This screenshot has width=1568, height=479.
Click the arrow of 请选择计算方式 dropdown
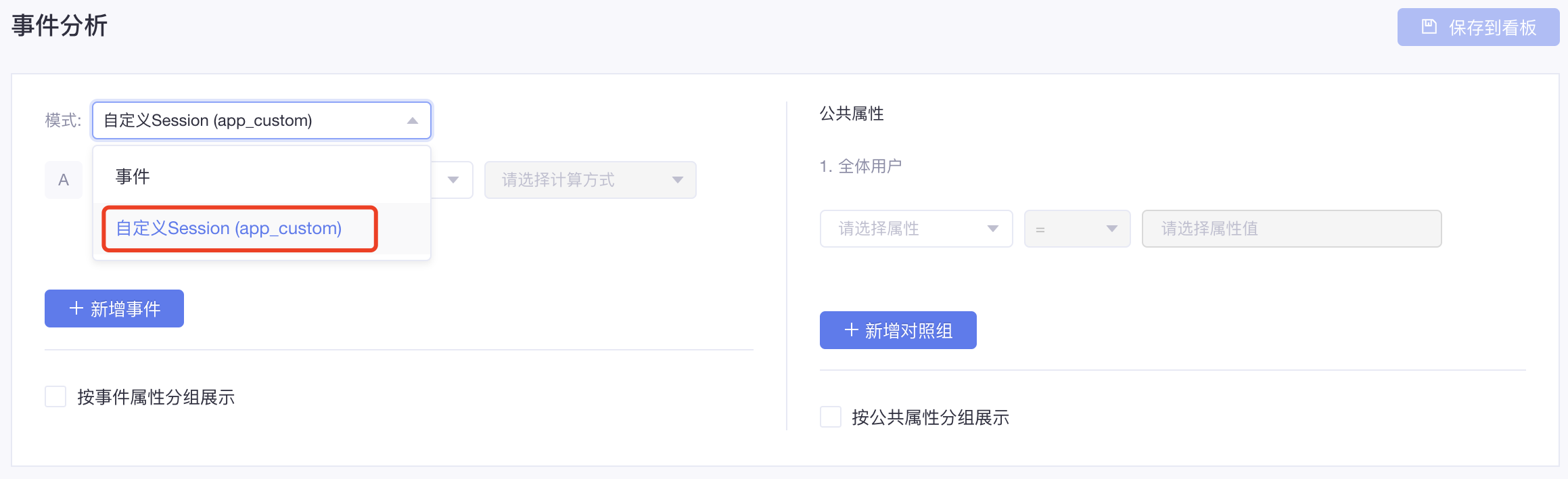(677, 180)
